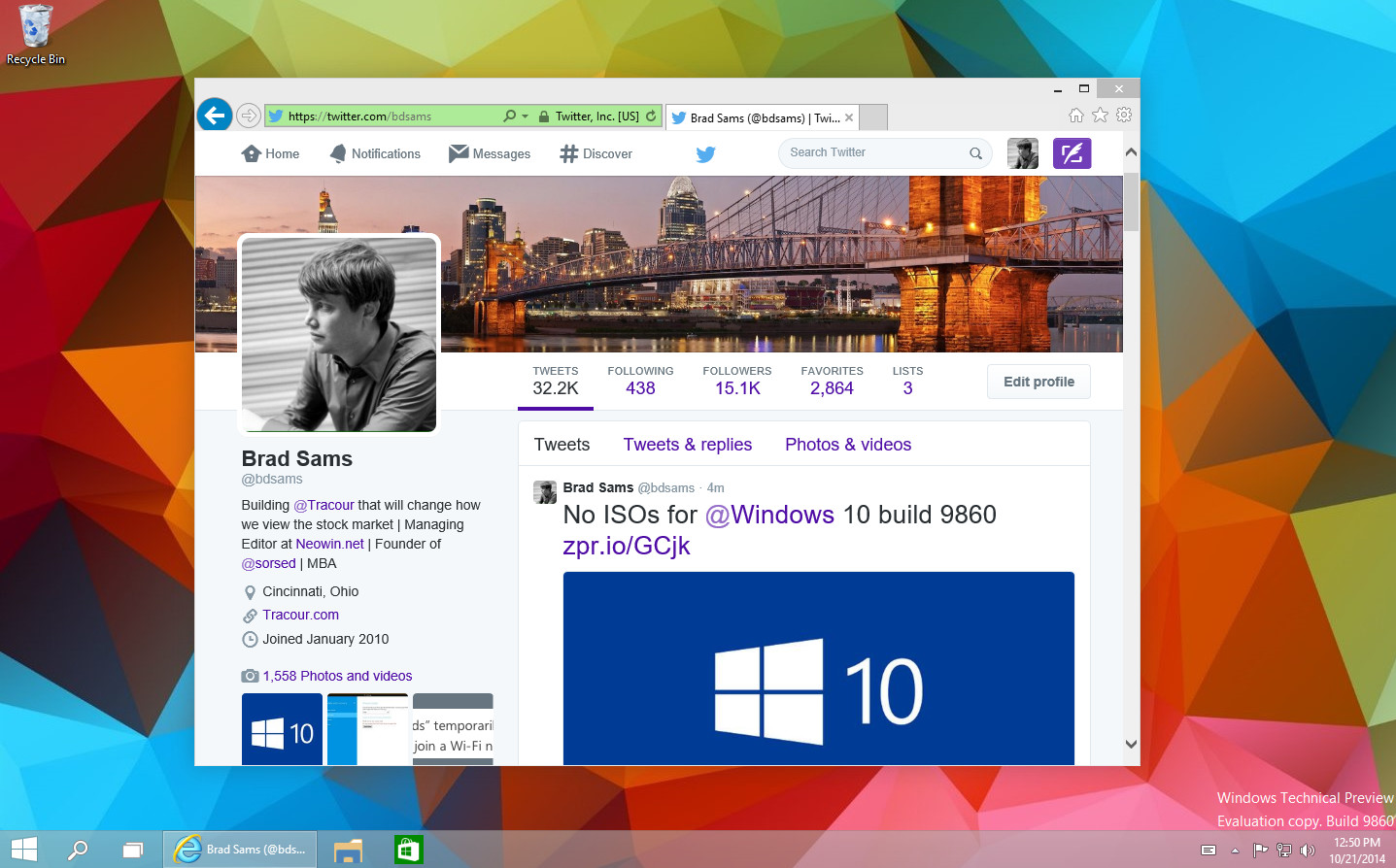Open the taskbar Search icon
This screenshot has height=868, width=1396.
click(x=78, y=850)
